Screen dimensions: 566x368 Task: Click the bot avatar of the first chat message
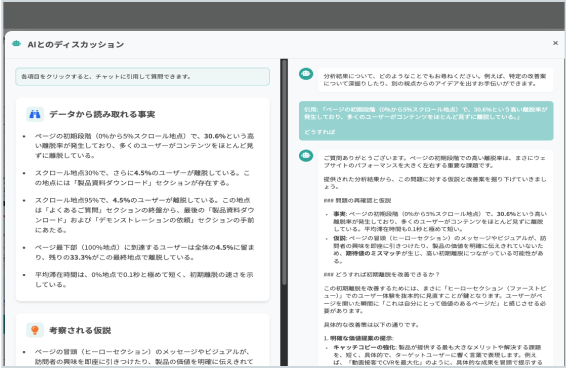click(306, 74)
